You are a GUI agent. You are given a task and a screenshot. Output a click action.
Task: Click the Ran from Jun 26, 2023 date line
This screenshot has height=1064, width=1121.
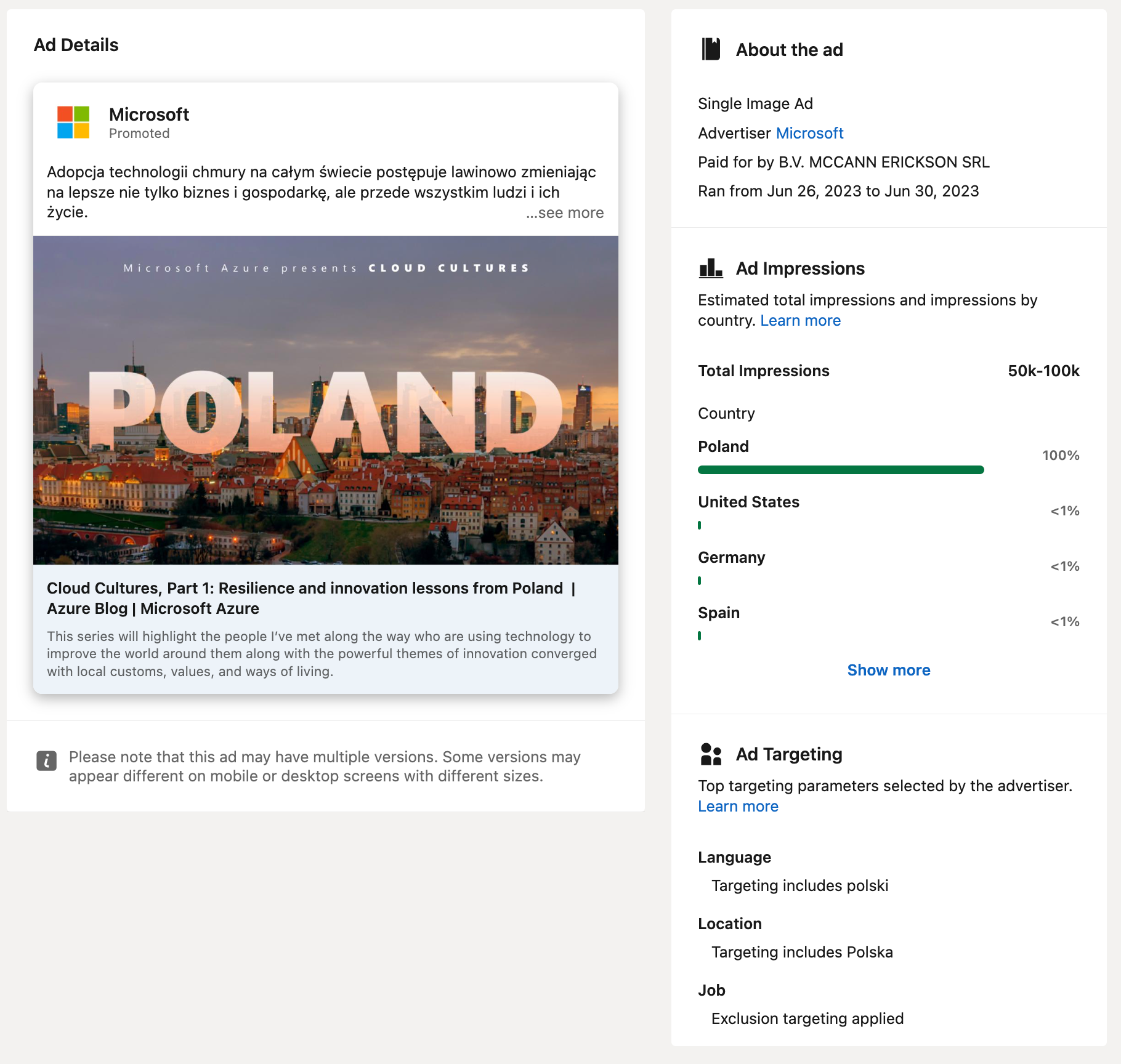point(838,191)
